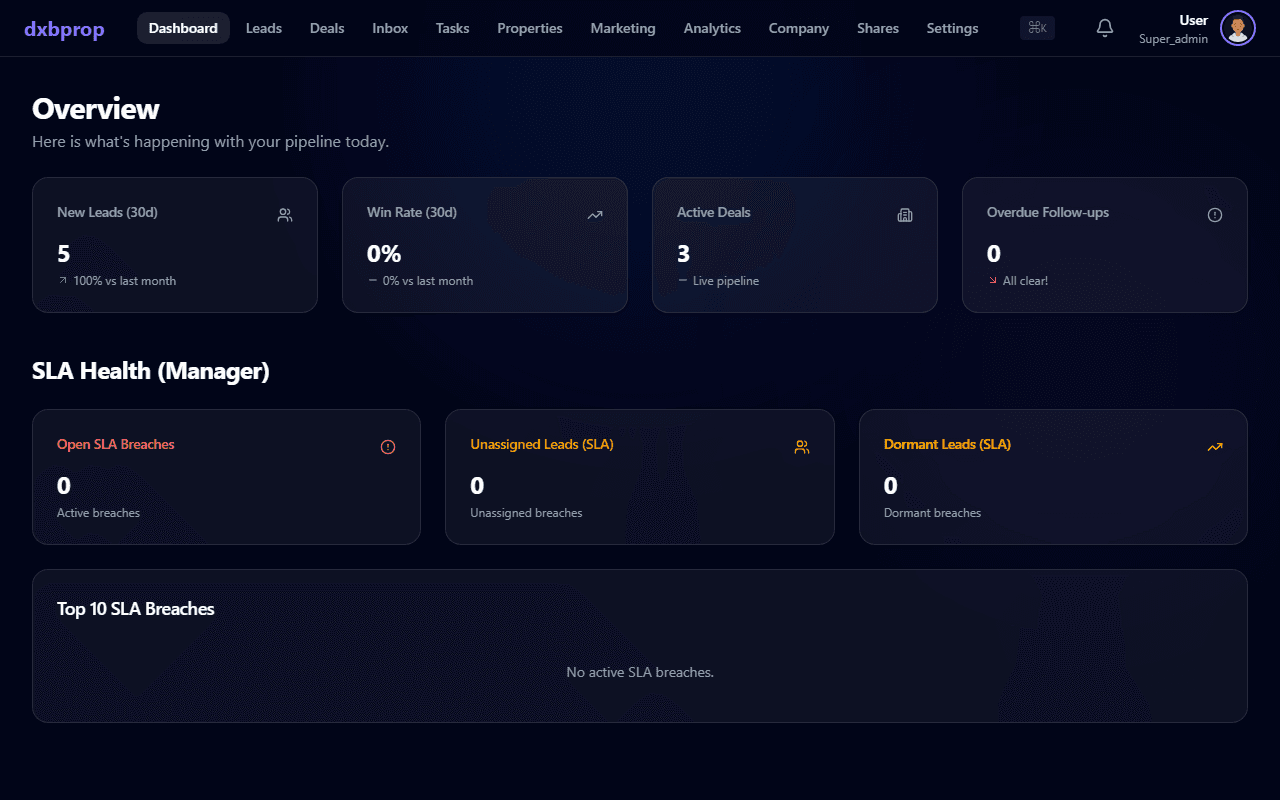Viewport: 1280px width, 800px height.
Task: Click the building icon on Active Deals card
Action: pos(905,215)
